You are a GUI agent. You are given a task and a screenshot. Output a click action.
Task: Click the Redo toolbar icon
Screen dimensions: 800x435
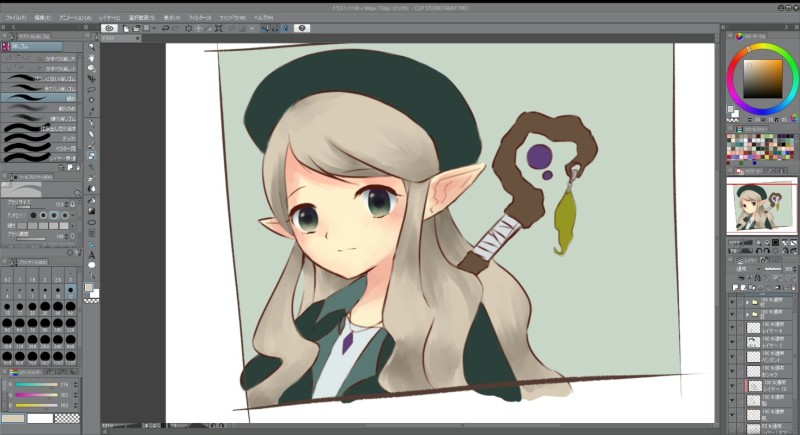click(x=176, y=29)
